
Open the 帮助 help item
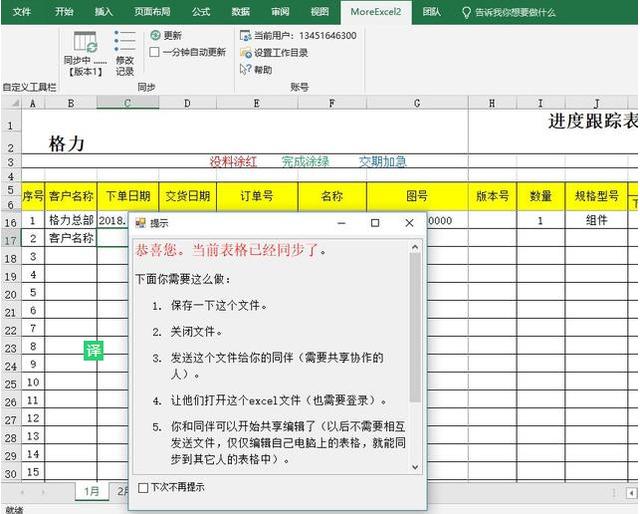click(256, 70)
